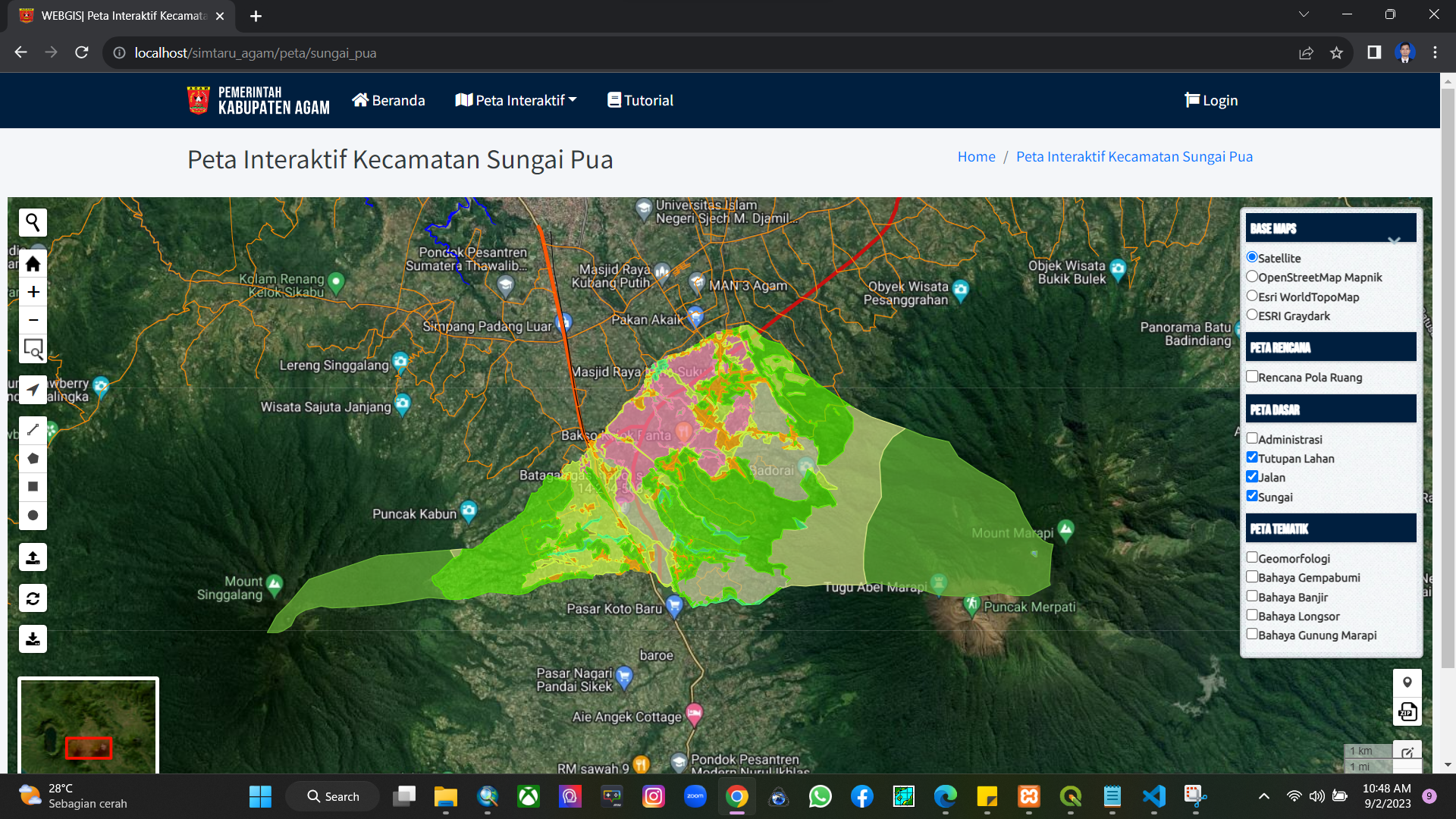
Task: Enable Geomorfologi thematic layer
Action: 1252,557
